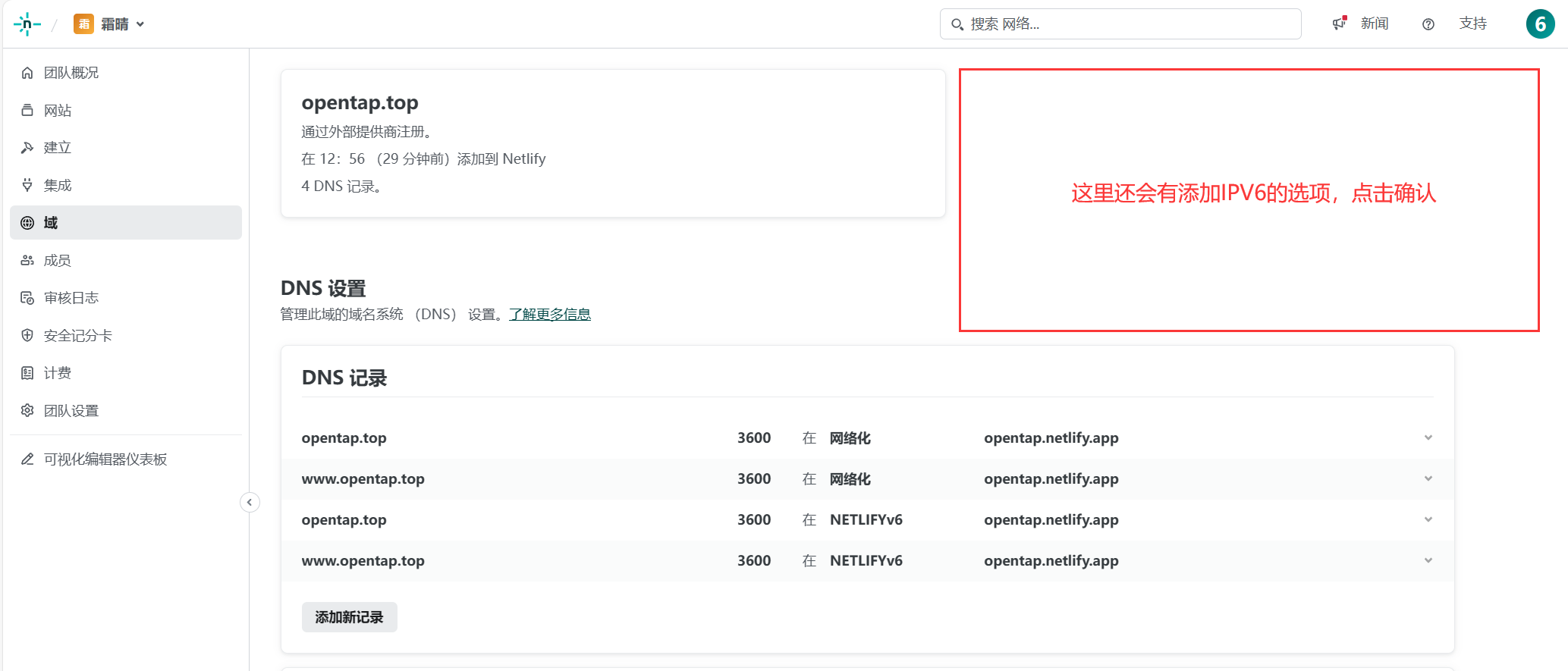Image resolution: width=1568 pixels, height=671 pixels.
Task: Open the user avatar with number 6
Action: (1541, 24)
